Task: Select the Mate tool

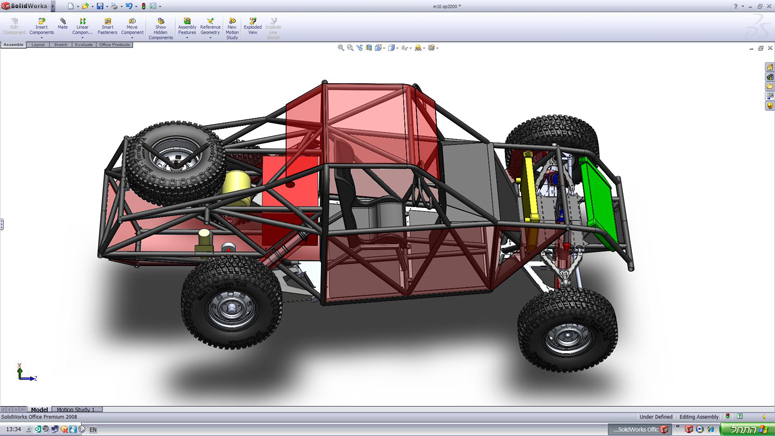Action: point(63,23)
